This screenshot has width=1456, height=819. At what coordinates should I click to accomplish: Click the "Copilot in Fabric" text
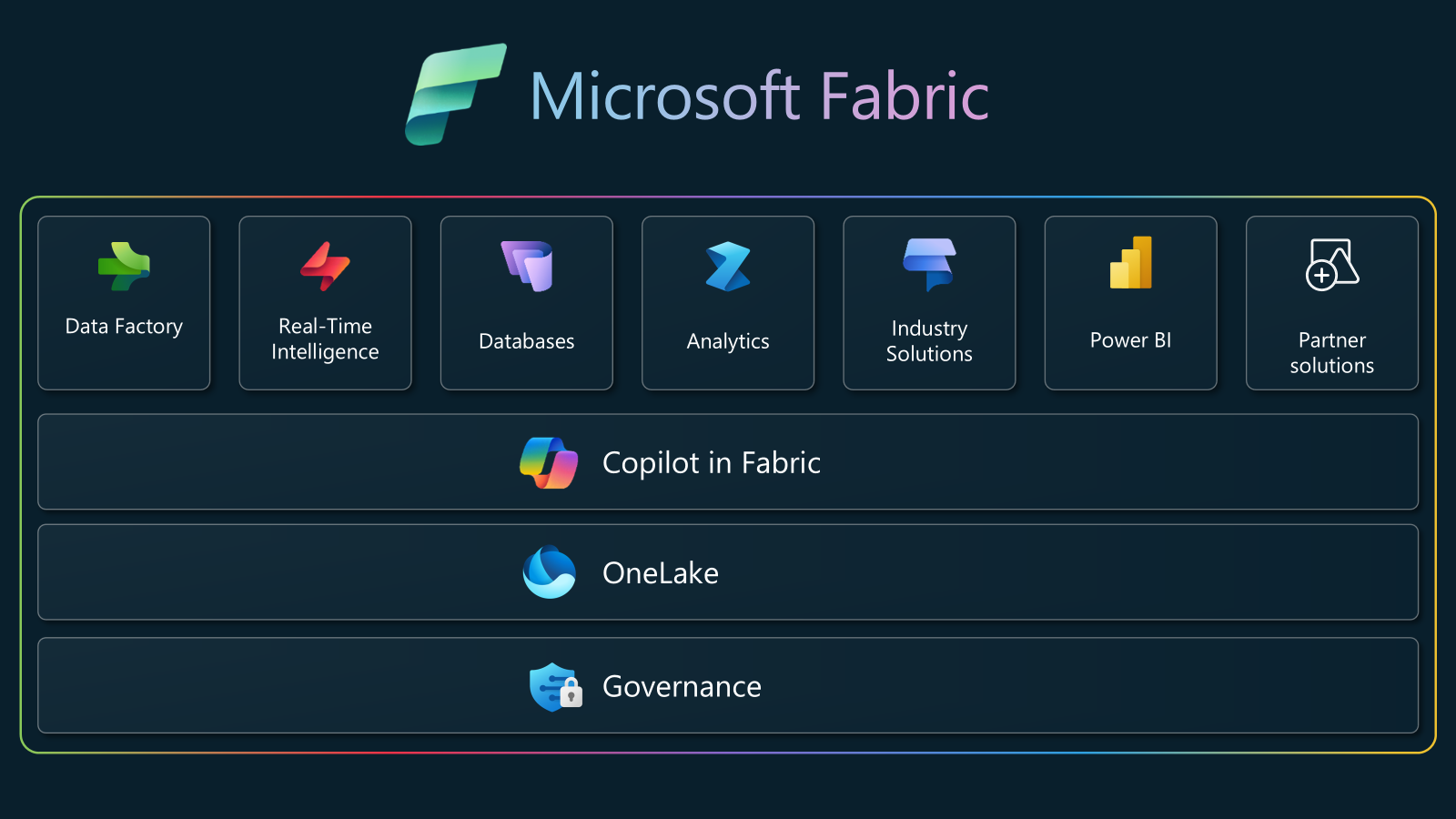point(712,463)
